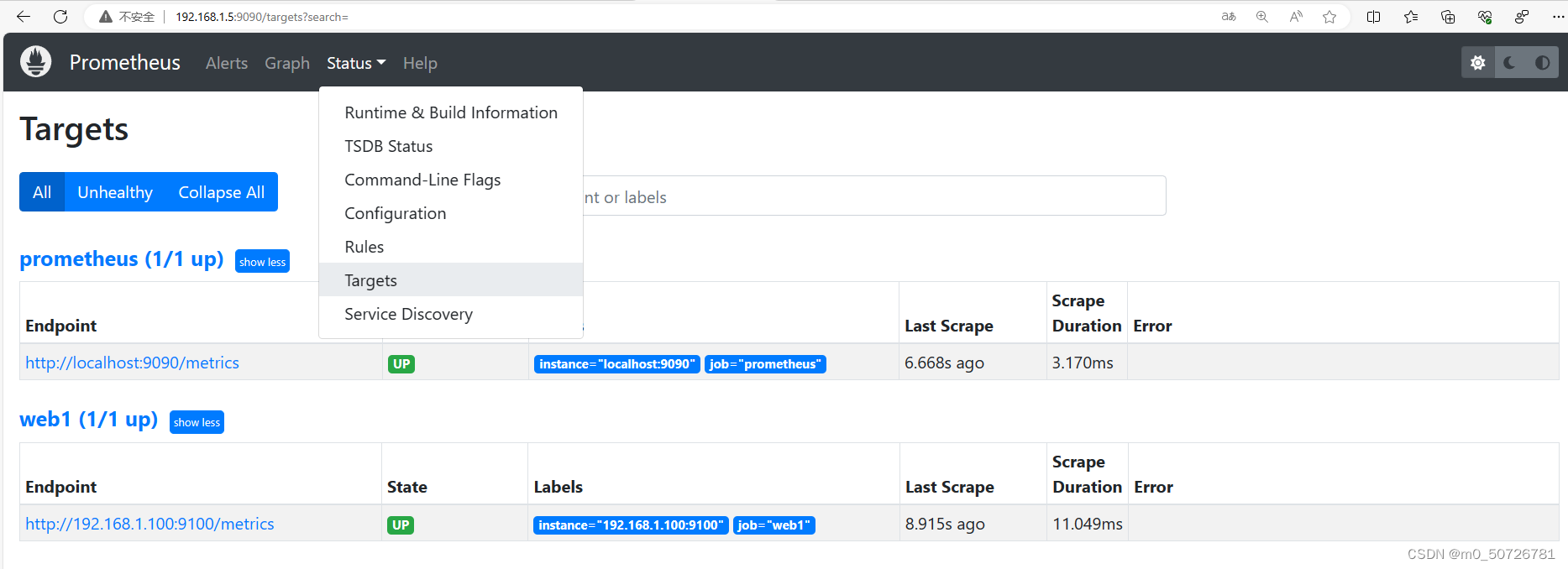Screen dimensions: 1568x569
Task: Click web1 table State column header
Action: click(407, 487)
